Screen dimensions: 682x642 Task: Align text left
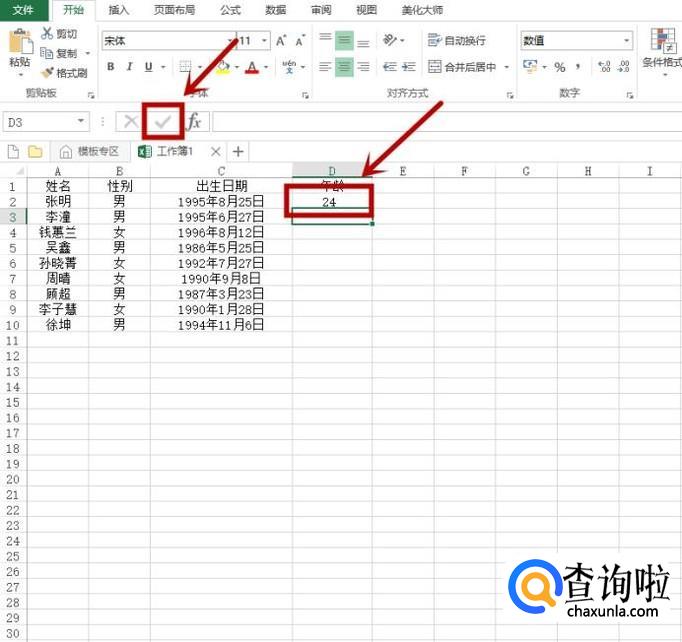tap(325, 67)
